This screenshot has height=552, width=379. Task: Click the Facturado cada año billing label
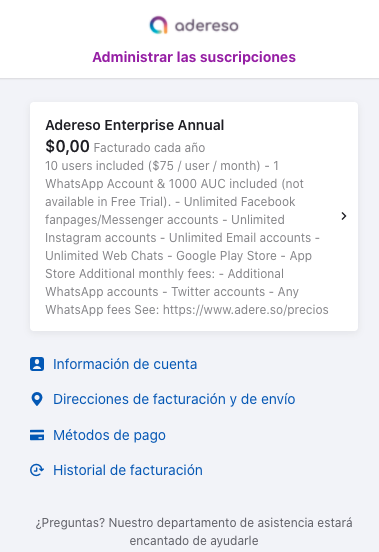point(149,148)
